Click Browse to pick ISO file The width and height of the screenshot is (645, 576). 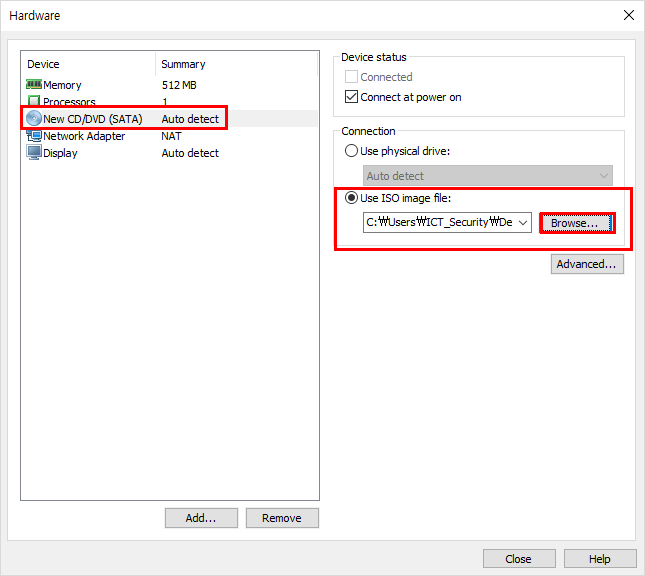pos(577,223)
